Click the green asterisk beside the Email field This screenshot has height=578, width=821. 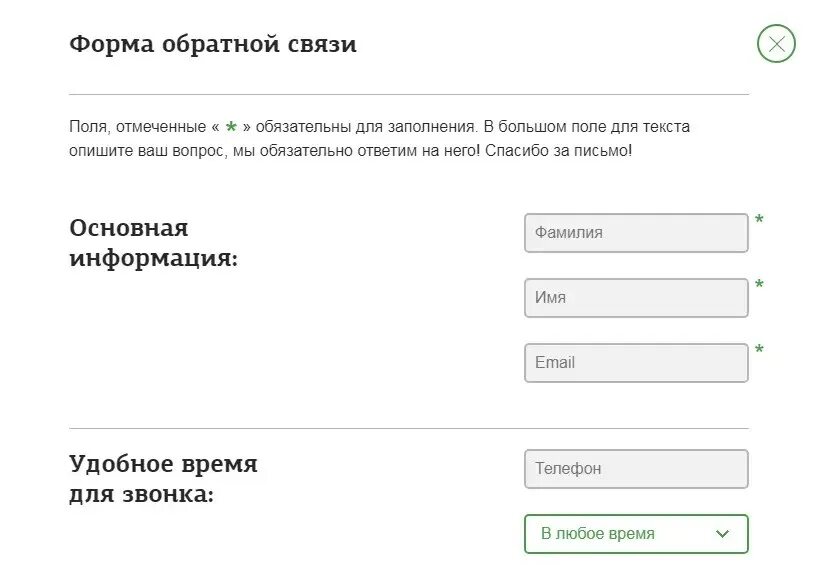(x=759, y=349)
